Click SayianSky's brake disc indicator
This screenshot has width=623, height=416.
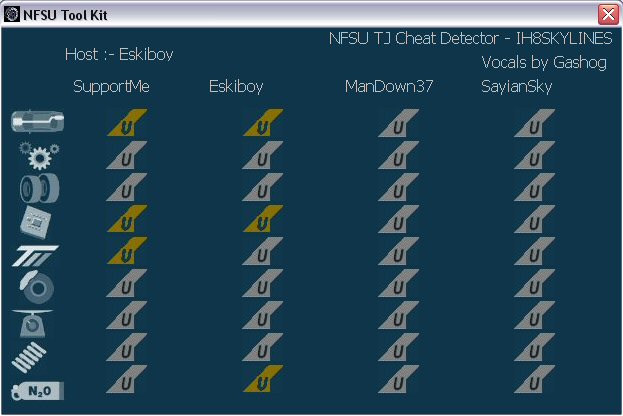point(534,283)
